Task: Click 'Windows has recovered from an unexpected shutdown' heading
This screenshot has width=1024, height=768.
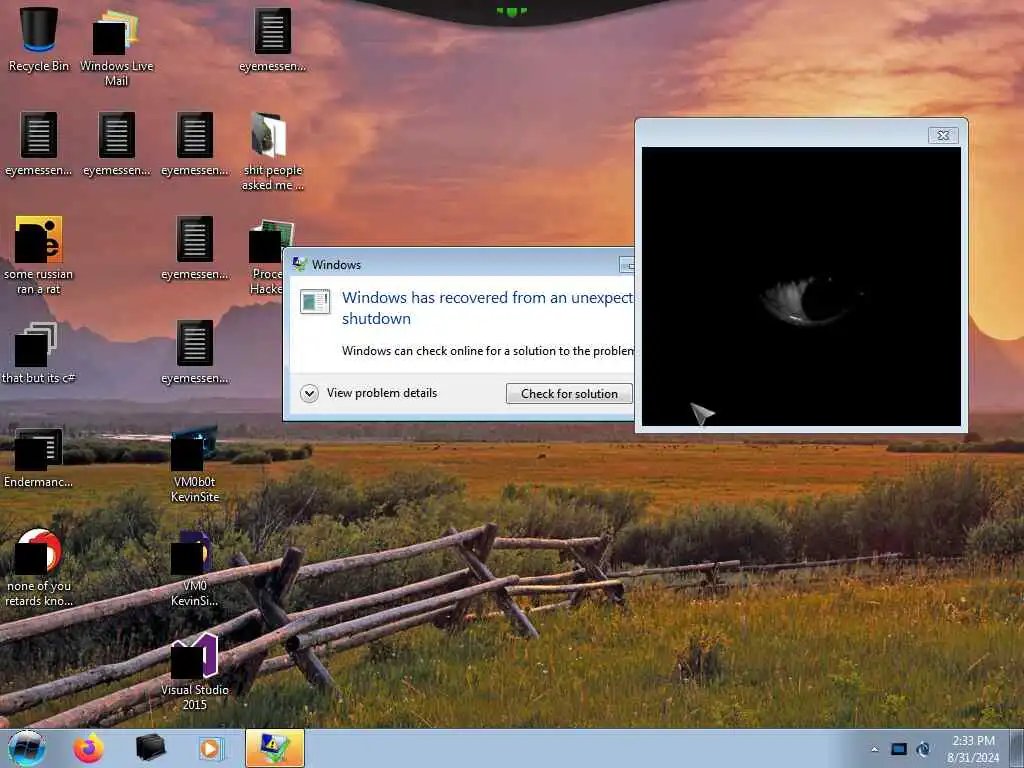Action: click(x=488, y=308)
